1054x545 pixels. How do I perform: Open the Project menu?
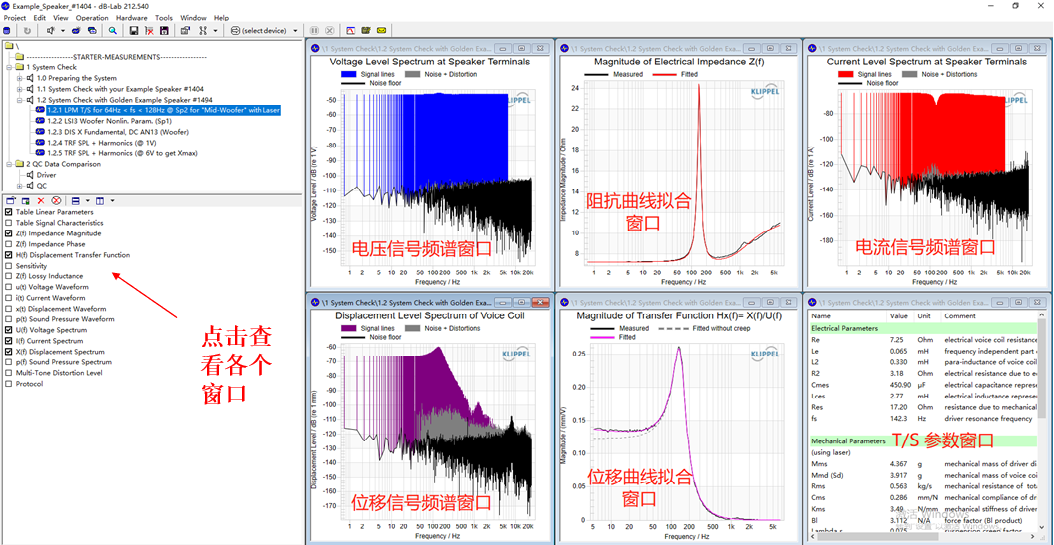15,18
